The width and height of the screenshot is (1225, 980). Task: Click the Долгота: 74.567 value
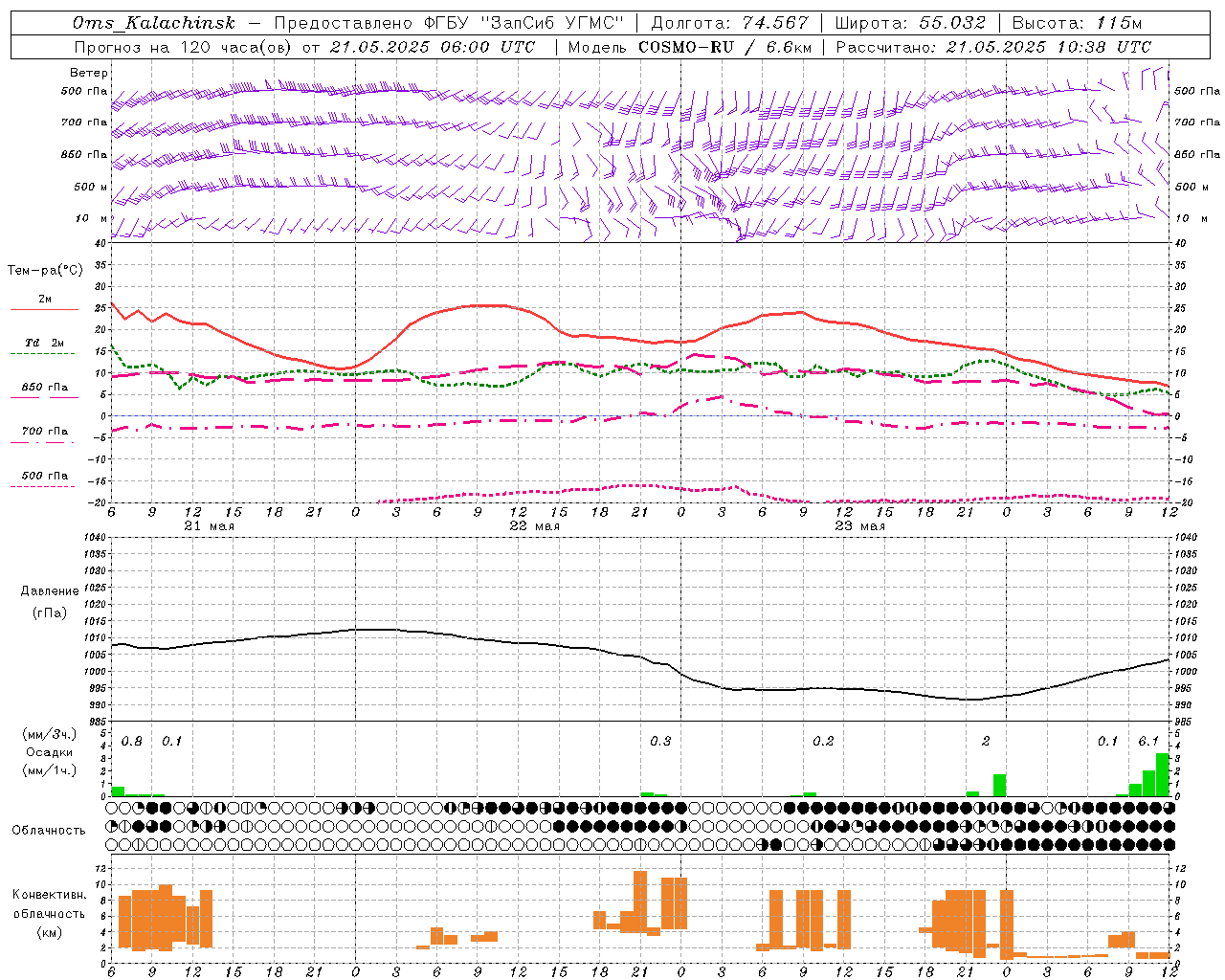pyautogui.click(x=729, y=23)
